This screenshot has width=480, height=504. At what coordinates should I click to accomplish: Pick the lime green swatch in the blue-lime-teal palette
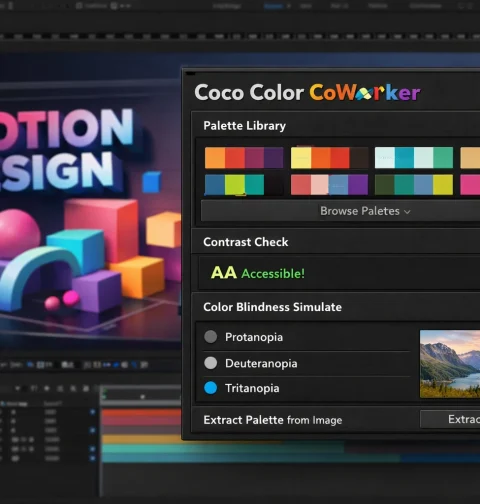[x=235, y=185]
